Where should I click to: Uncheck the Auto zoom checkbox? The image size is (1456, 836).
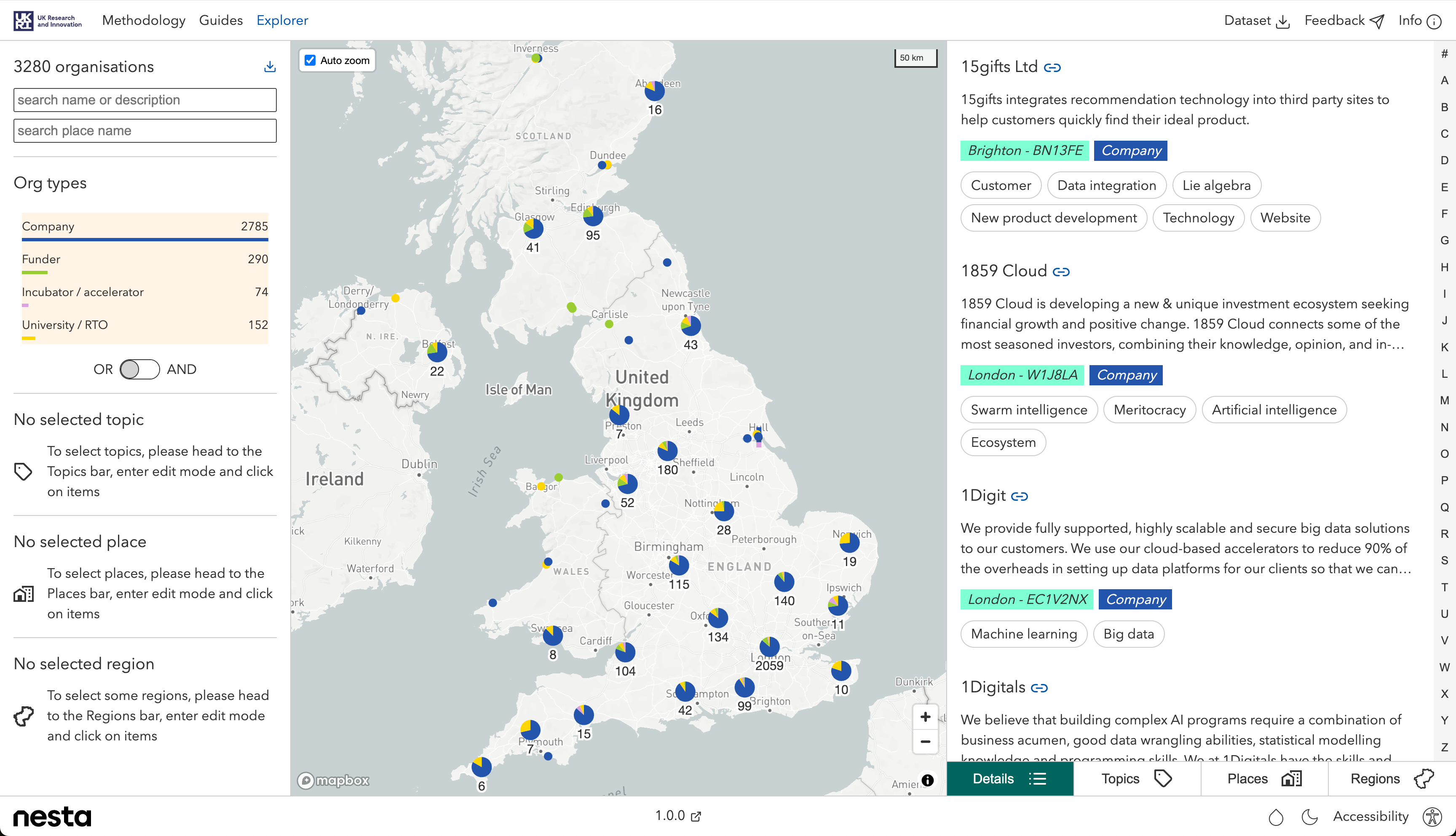(x=310, y=60)
